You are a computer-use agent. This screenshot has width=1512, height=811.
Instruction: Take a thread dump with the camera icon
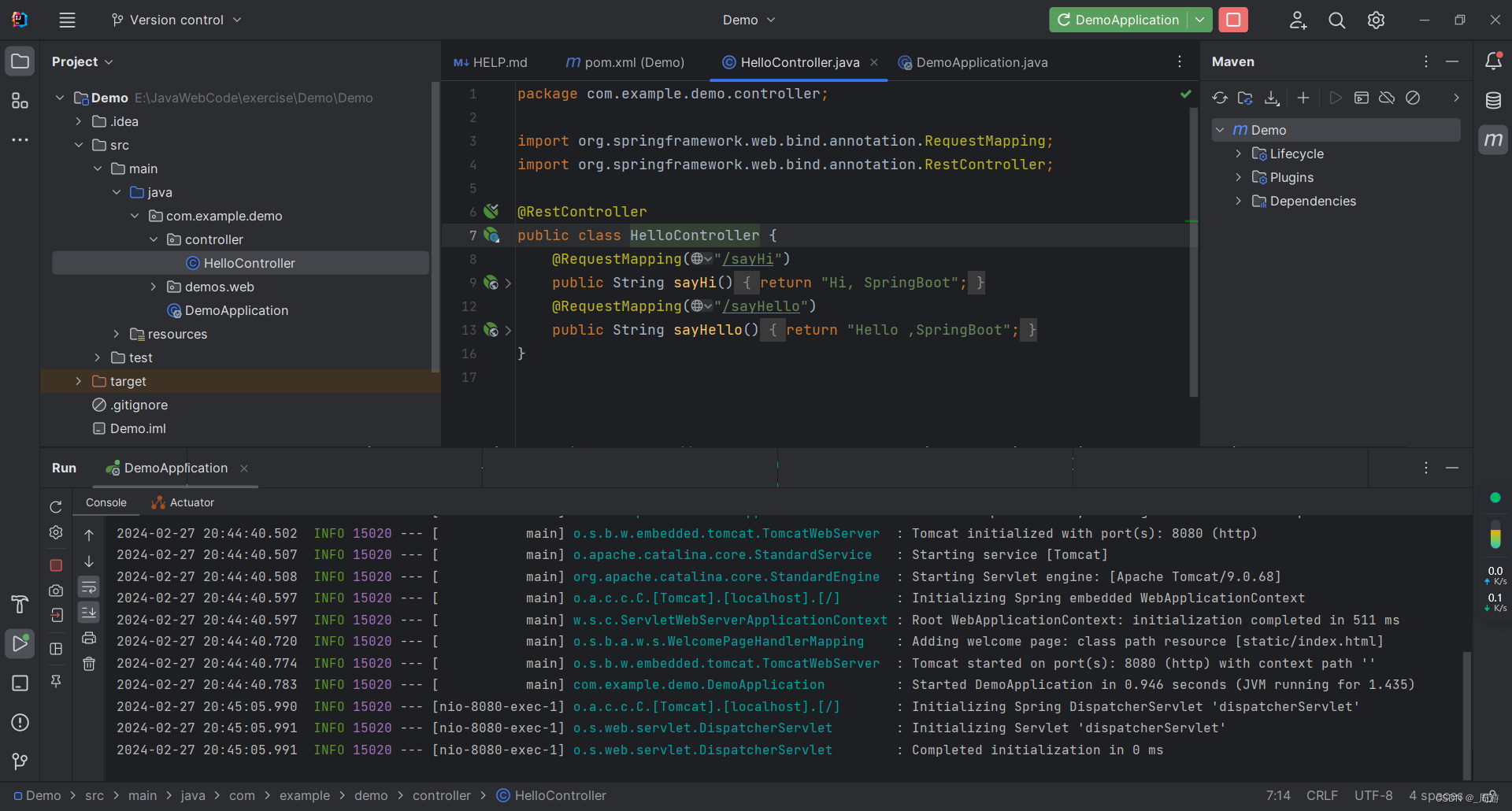click(x=55, y=590)
